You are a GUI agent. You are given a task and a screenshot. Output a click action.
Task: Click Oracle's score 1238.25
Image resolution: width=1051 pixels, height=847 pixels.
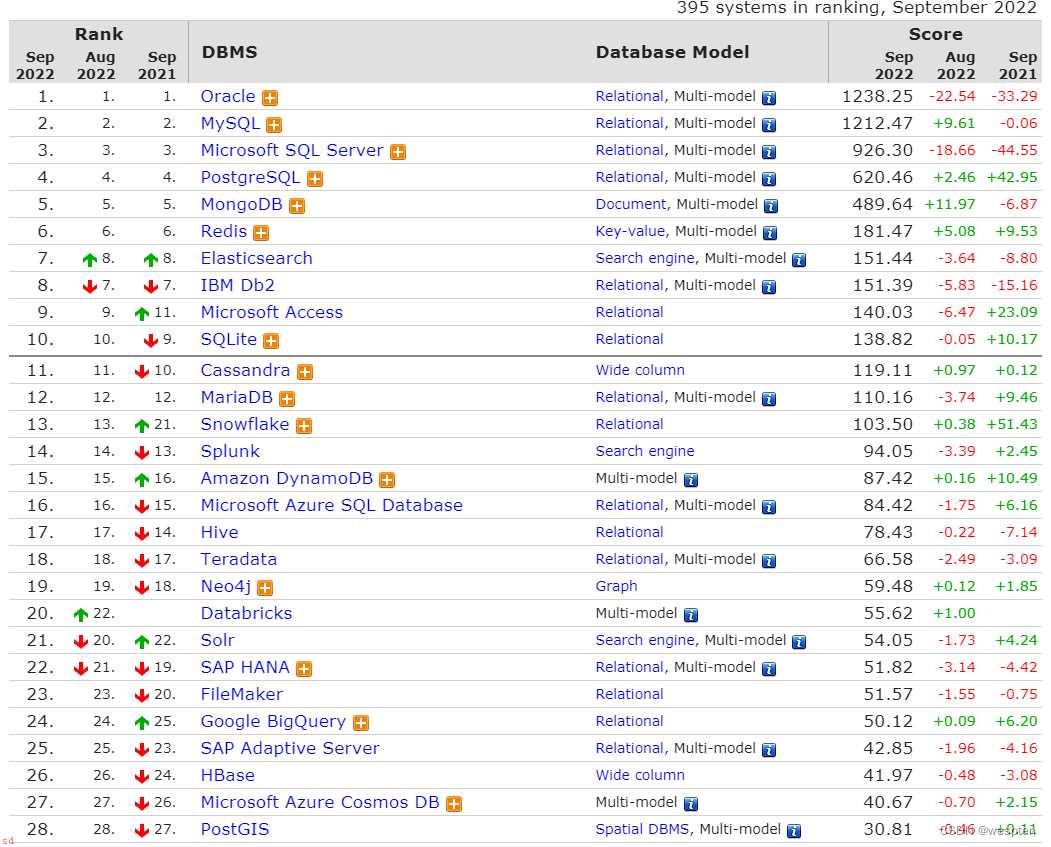tap(877, 96)
